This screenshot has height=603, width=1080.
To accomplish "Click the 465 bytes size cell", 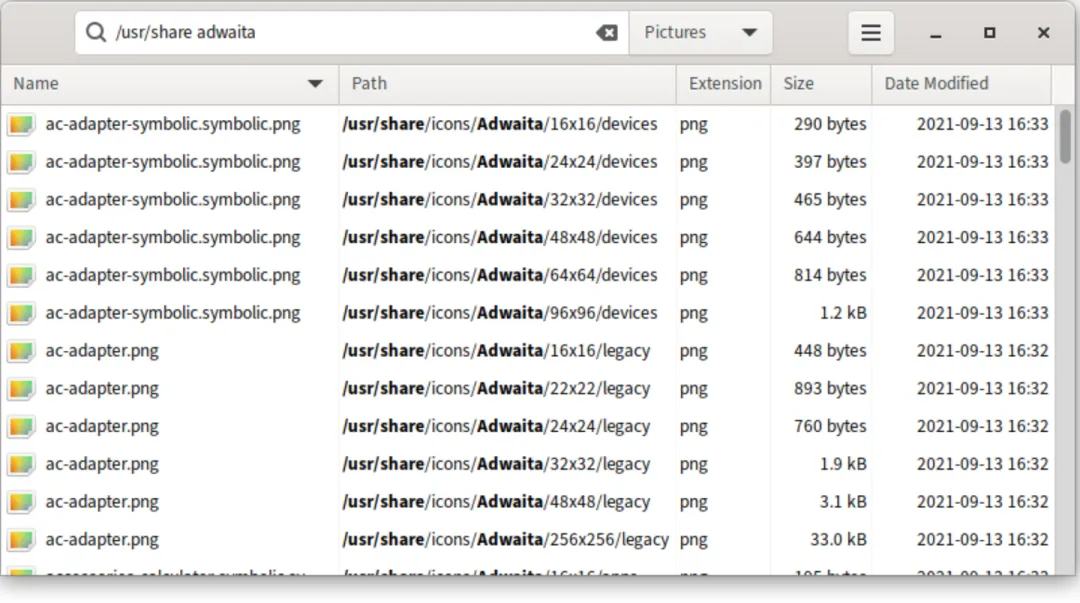I will pos(830,200).
